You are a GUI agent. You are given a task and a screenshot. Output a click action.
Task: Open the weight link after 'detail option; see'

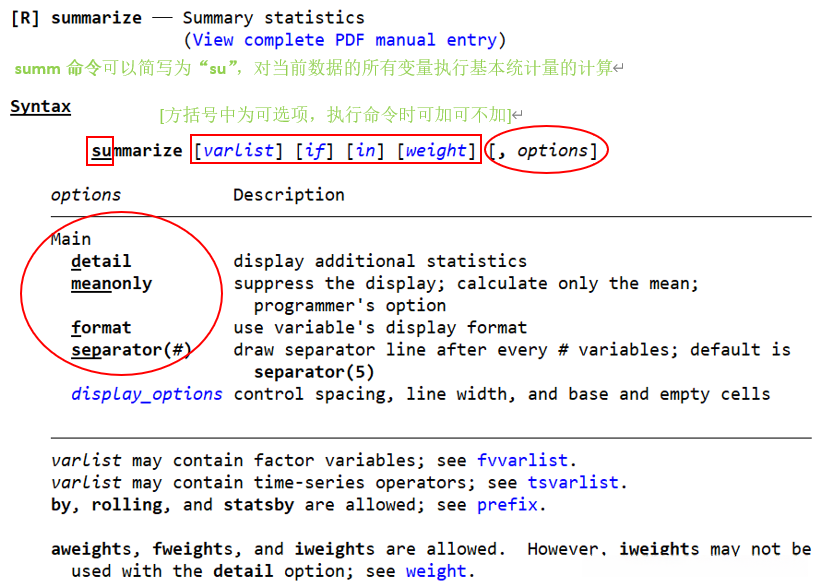point(436,571)
